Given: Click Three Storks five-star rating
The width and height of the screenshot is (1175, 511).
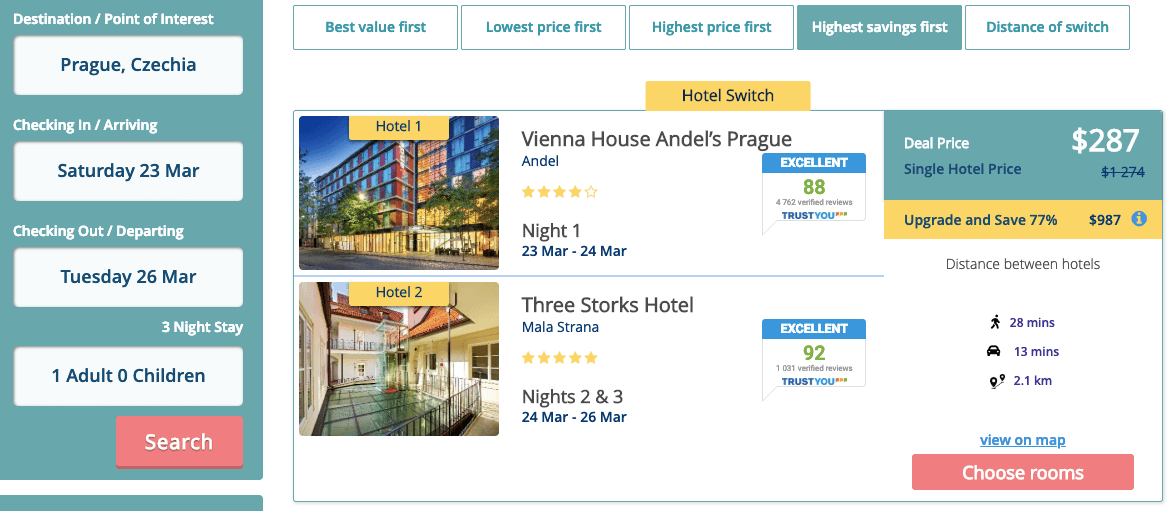Looking at the screenshot, I should (560, 357).
